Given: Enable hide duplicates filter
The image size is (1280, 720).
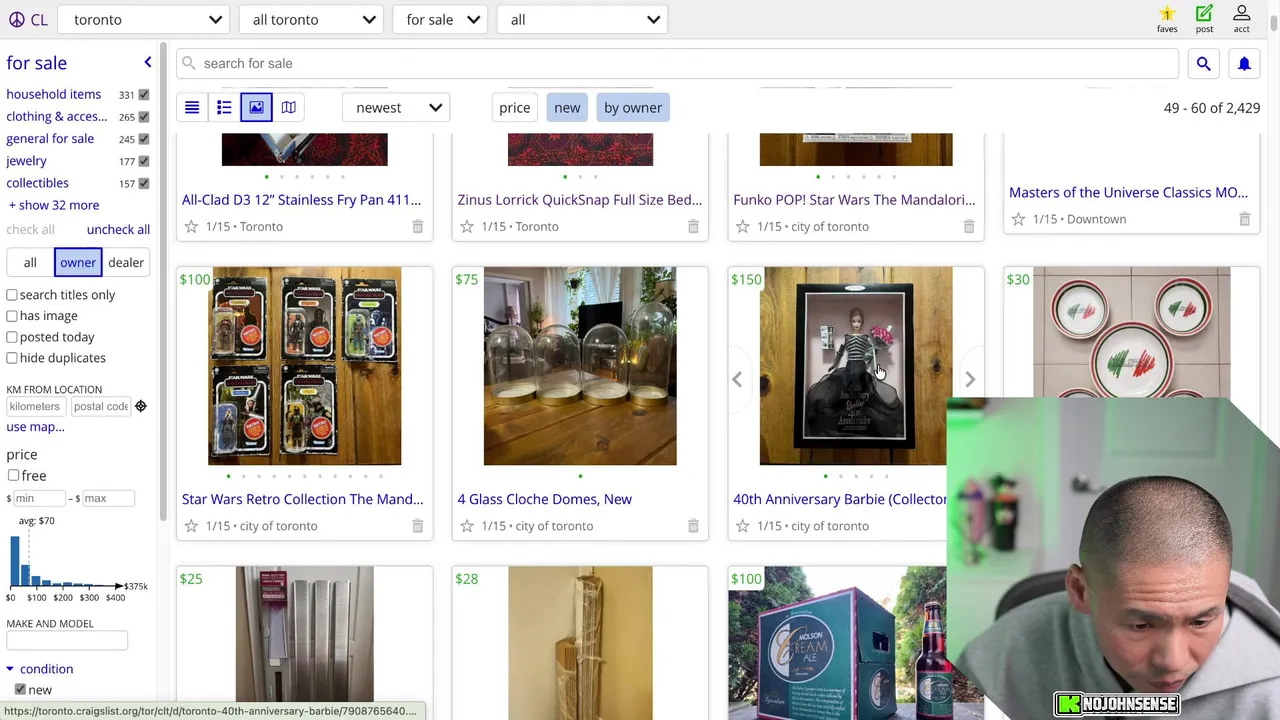Looking at the screenshot, I should tap(12, 358).
